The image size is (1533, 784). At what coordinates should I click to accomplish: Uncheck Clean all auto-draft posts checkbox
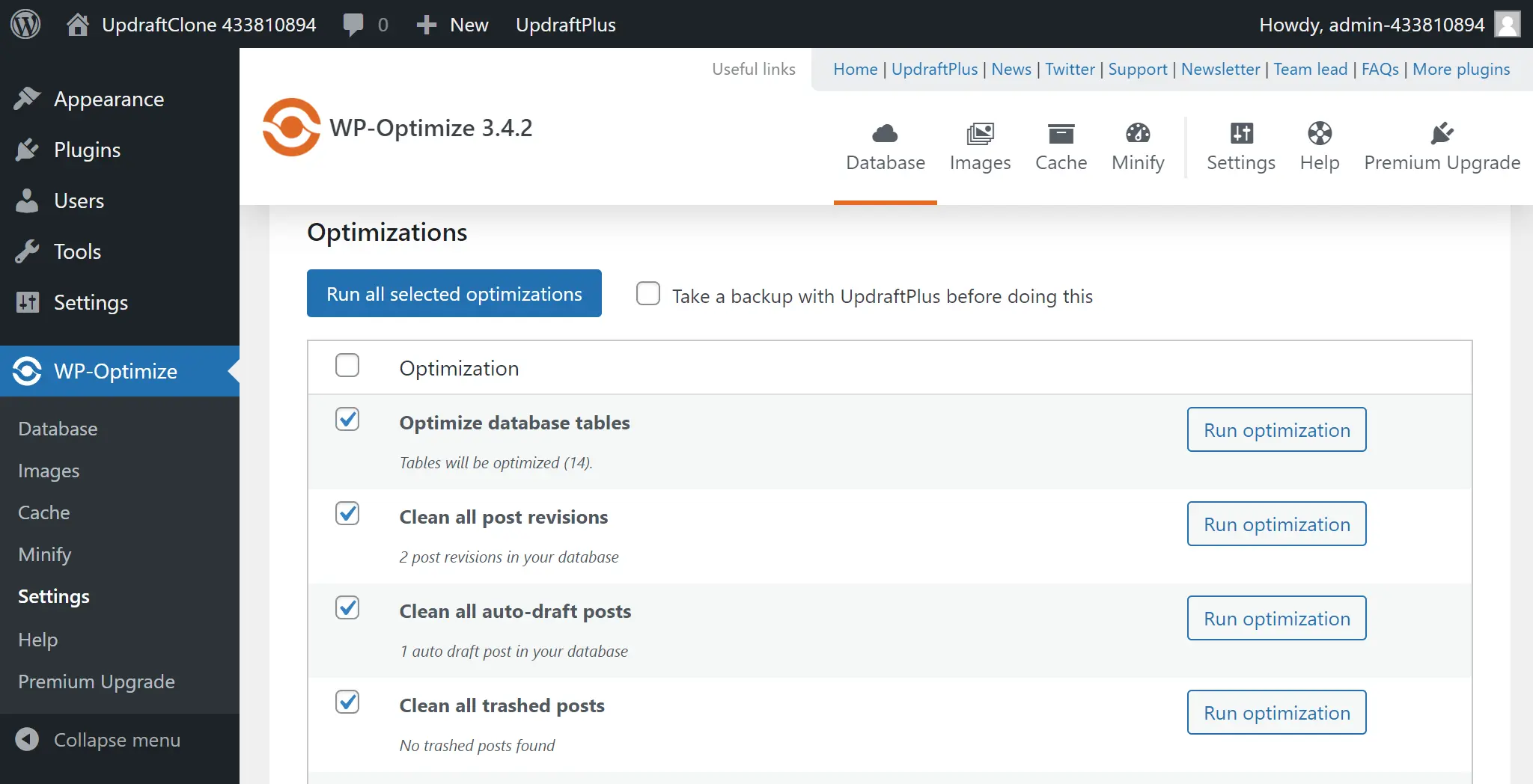coord(347,607)
